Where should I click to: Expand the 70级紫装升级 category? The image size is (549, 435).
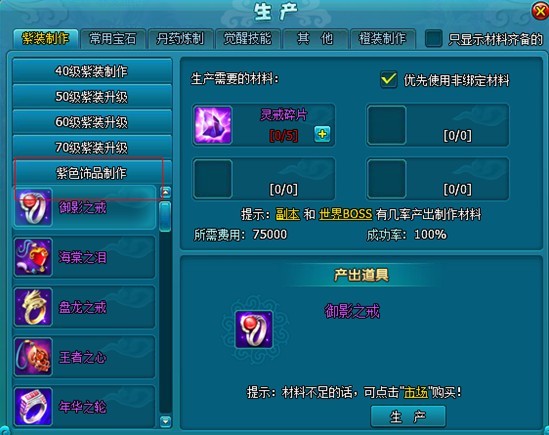coord(92,147)
